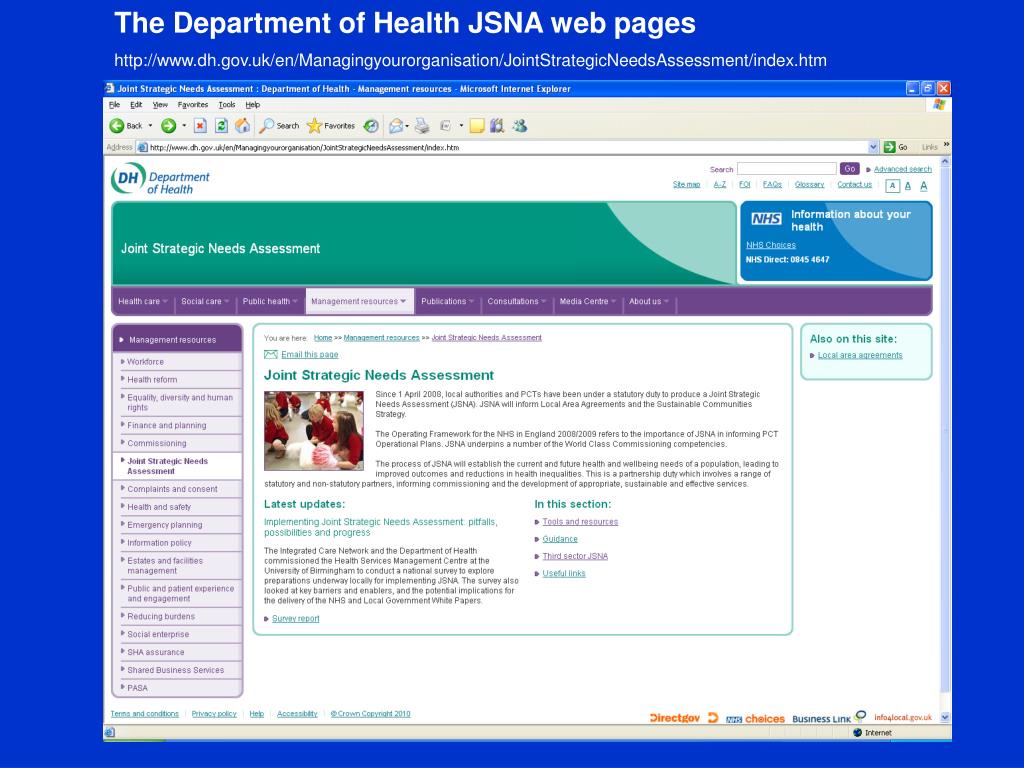Screen dimensions: 1024x768
Task: Click the Directgov logo in footer
Action: click(684, 718)
